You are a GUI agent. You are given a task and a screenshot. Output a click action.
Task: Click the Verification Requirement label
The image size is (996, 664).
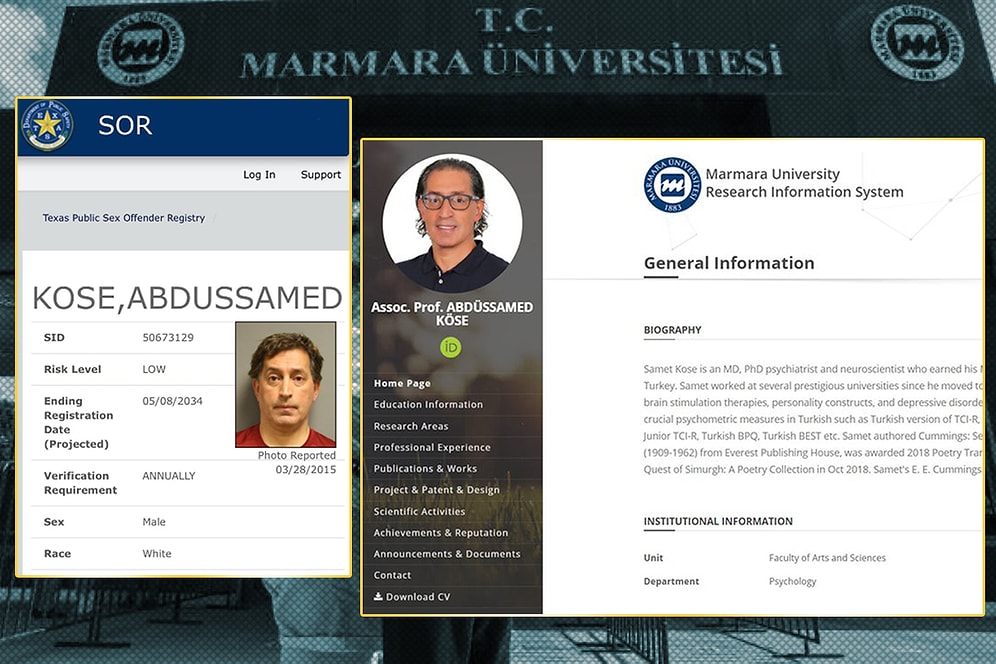(80, 483)
